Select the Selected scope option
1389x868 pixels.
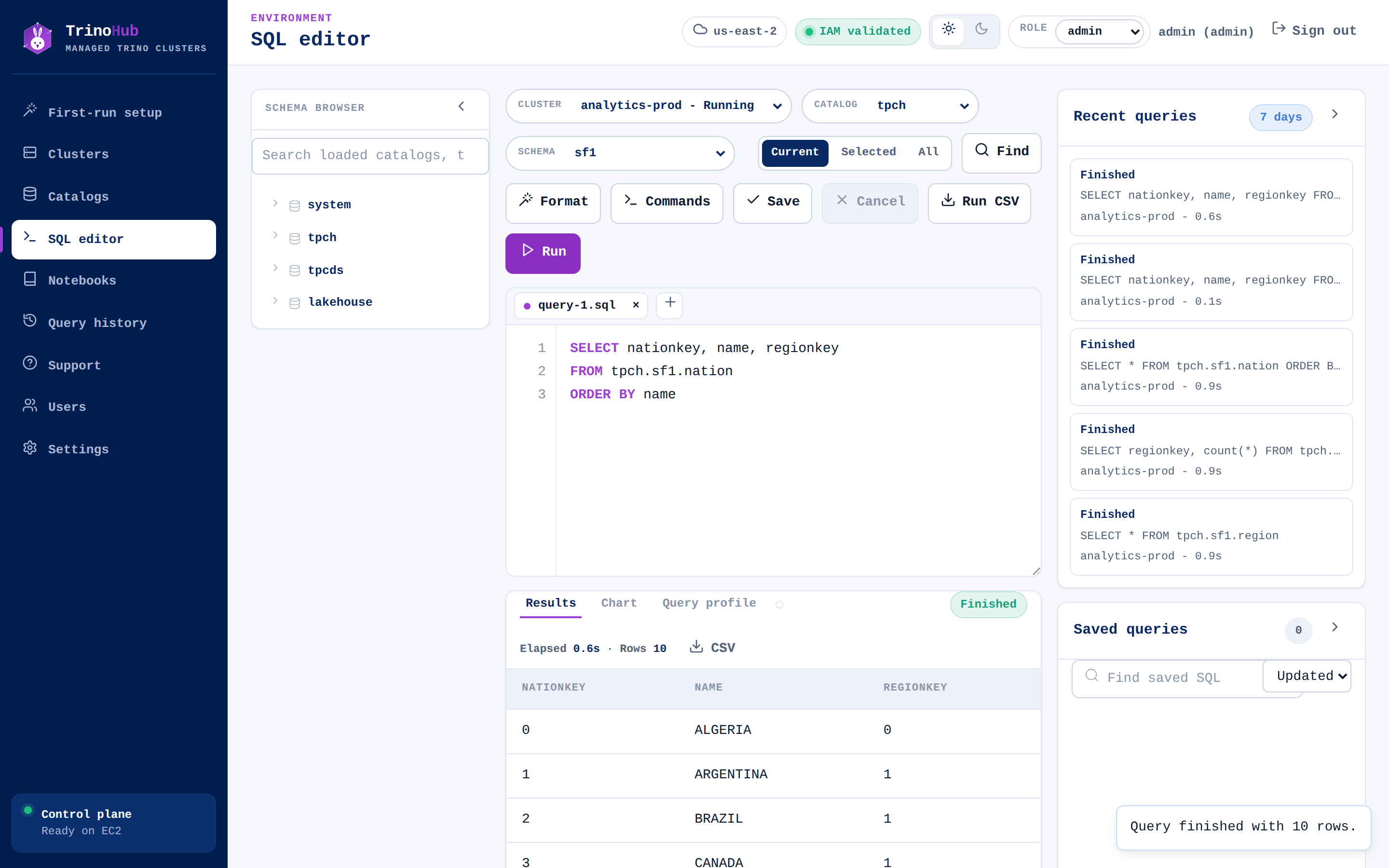pos(868,152)
